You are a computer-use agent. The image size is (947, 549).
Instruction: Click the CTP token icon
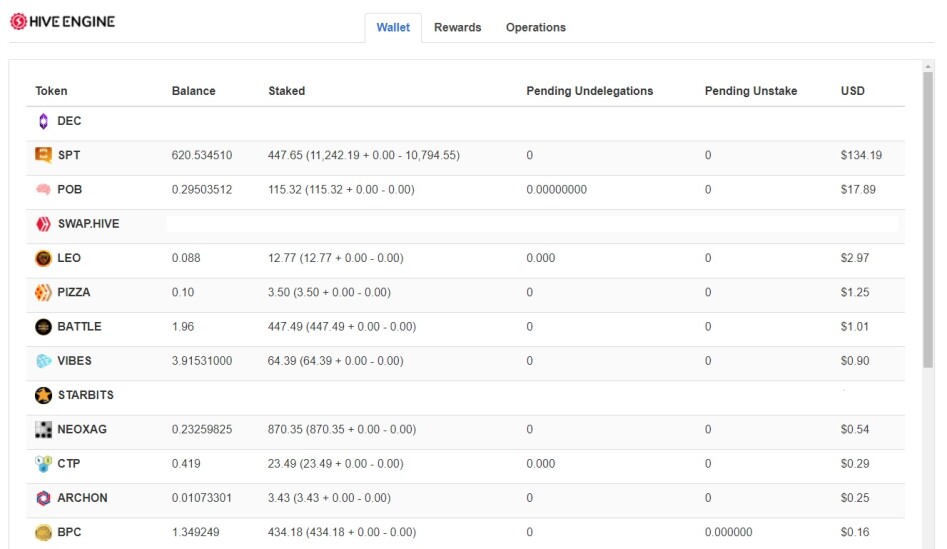pyautogui.click(x=43, y=464)
